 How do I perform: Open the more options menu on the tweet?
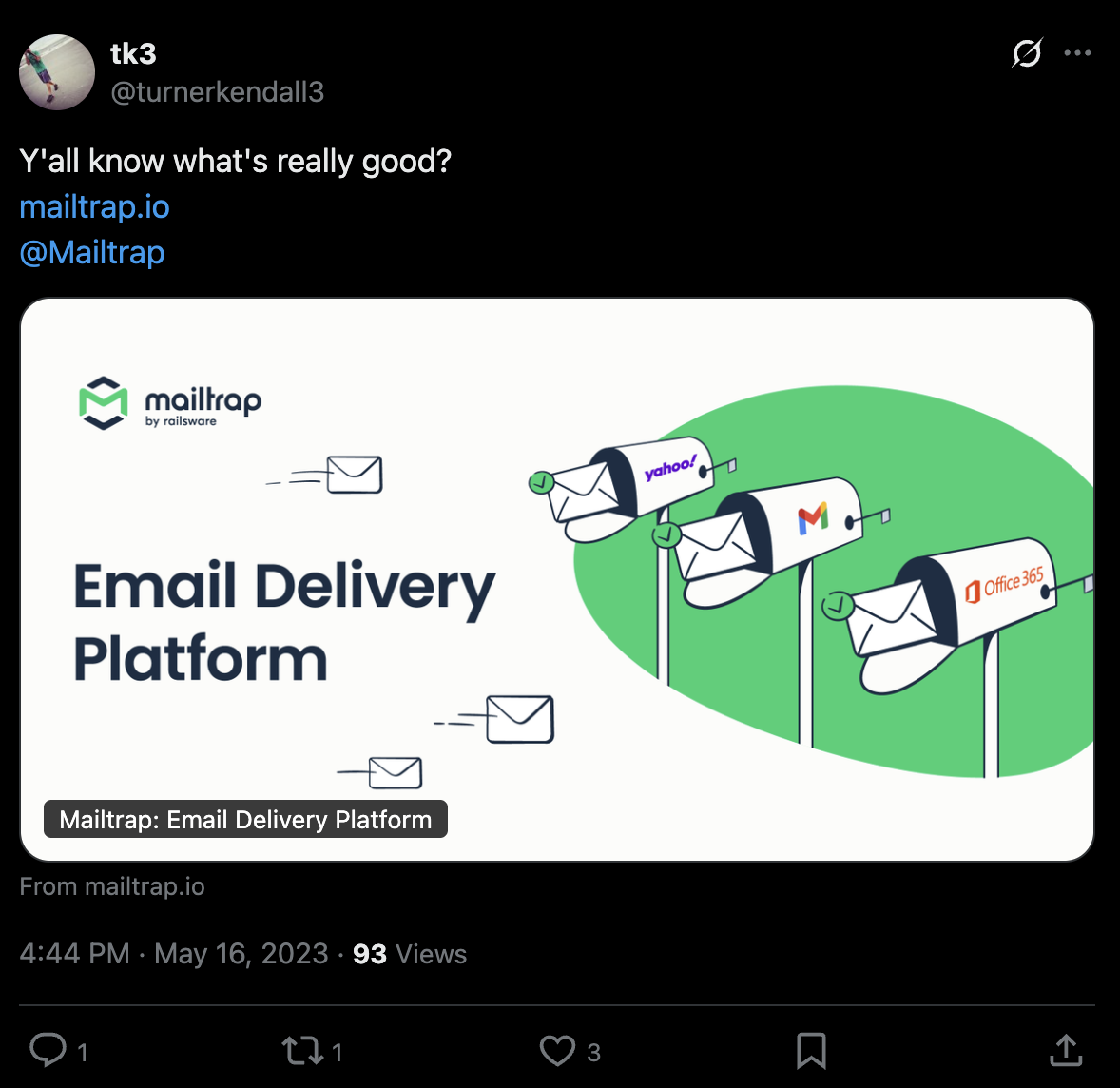pos(1077,54)
